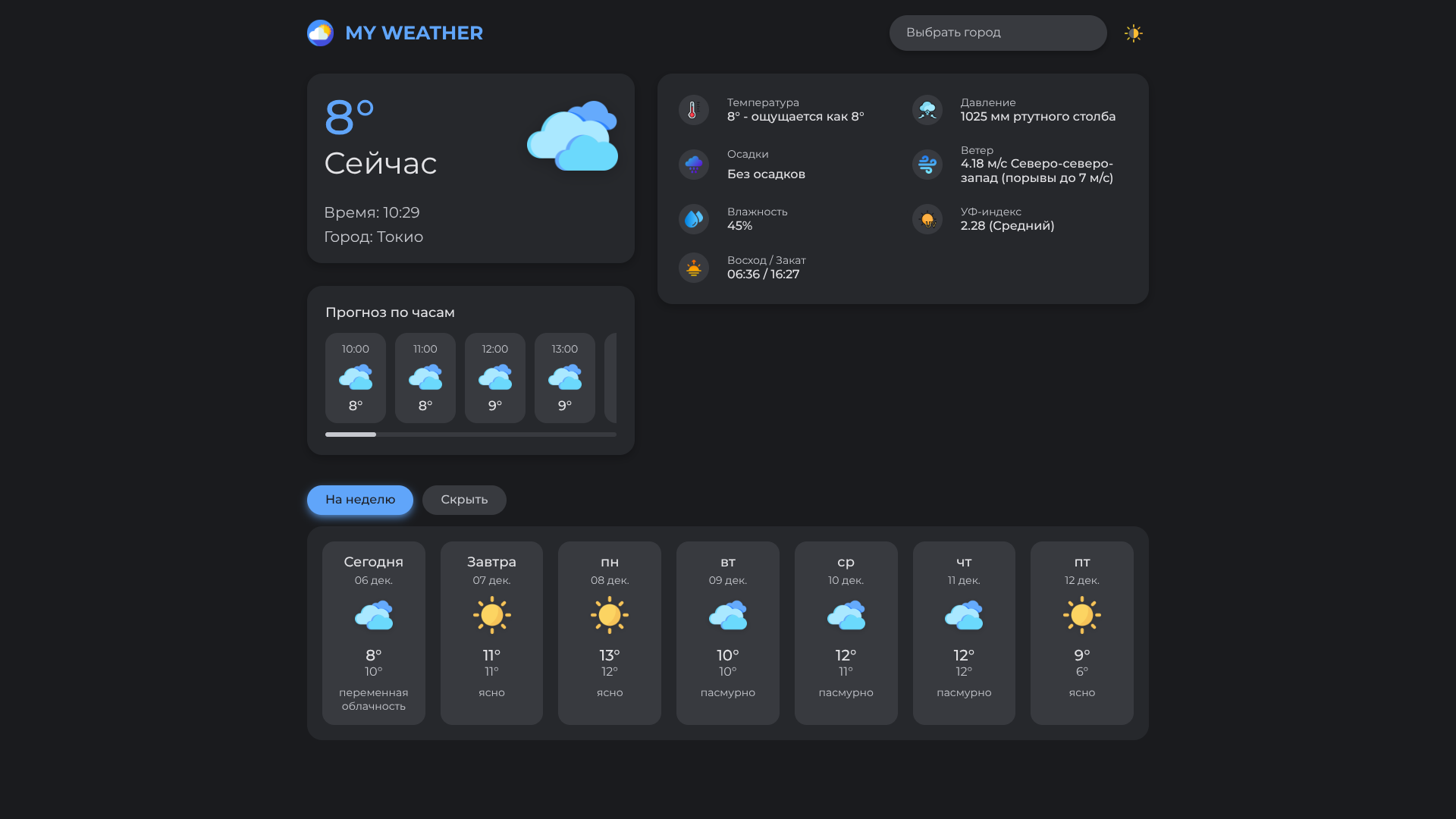Click the 12 дек. date label
The image size is (1456, 819).
coord(1082,580)
